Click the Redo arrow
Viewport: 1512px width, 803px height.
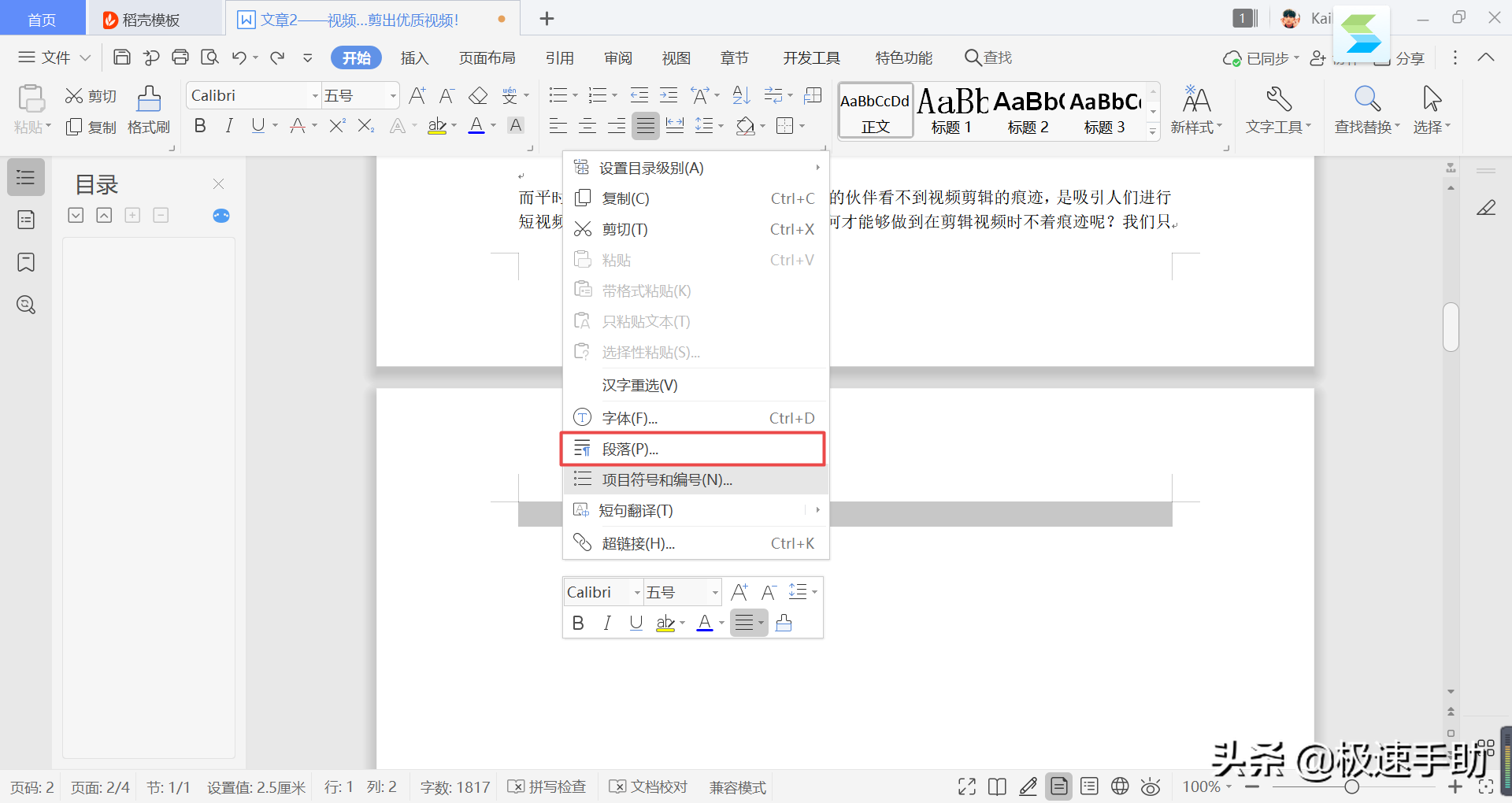click(x=277, y=57)
